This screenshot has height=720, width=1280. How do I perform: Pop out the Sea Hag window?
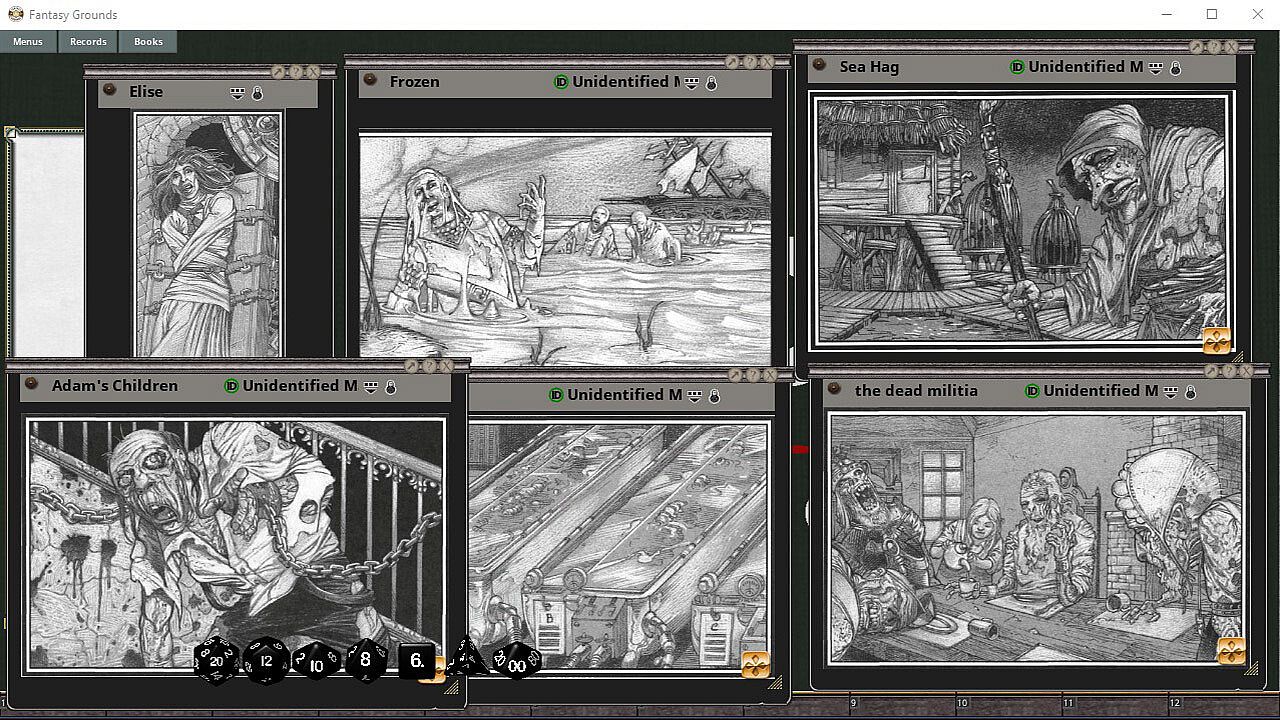tap(1197, 47)
